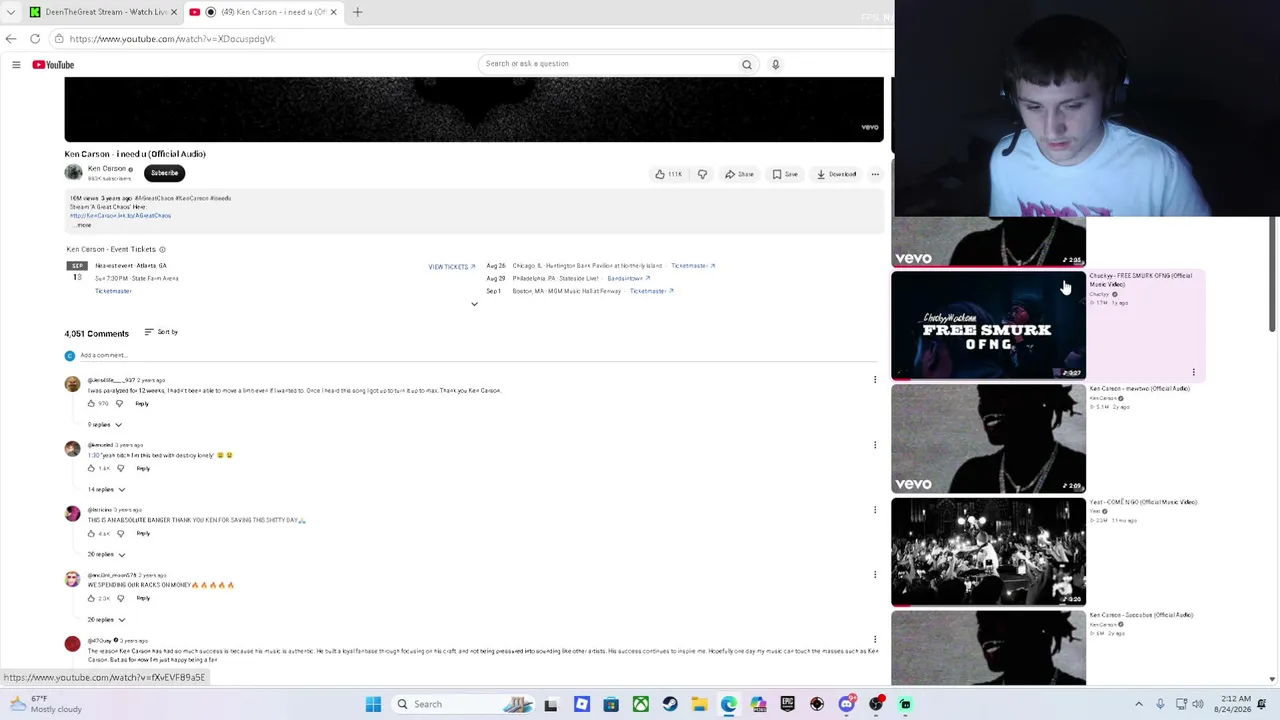Focus the 'Add a comment' field

point(479,356)
